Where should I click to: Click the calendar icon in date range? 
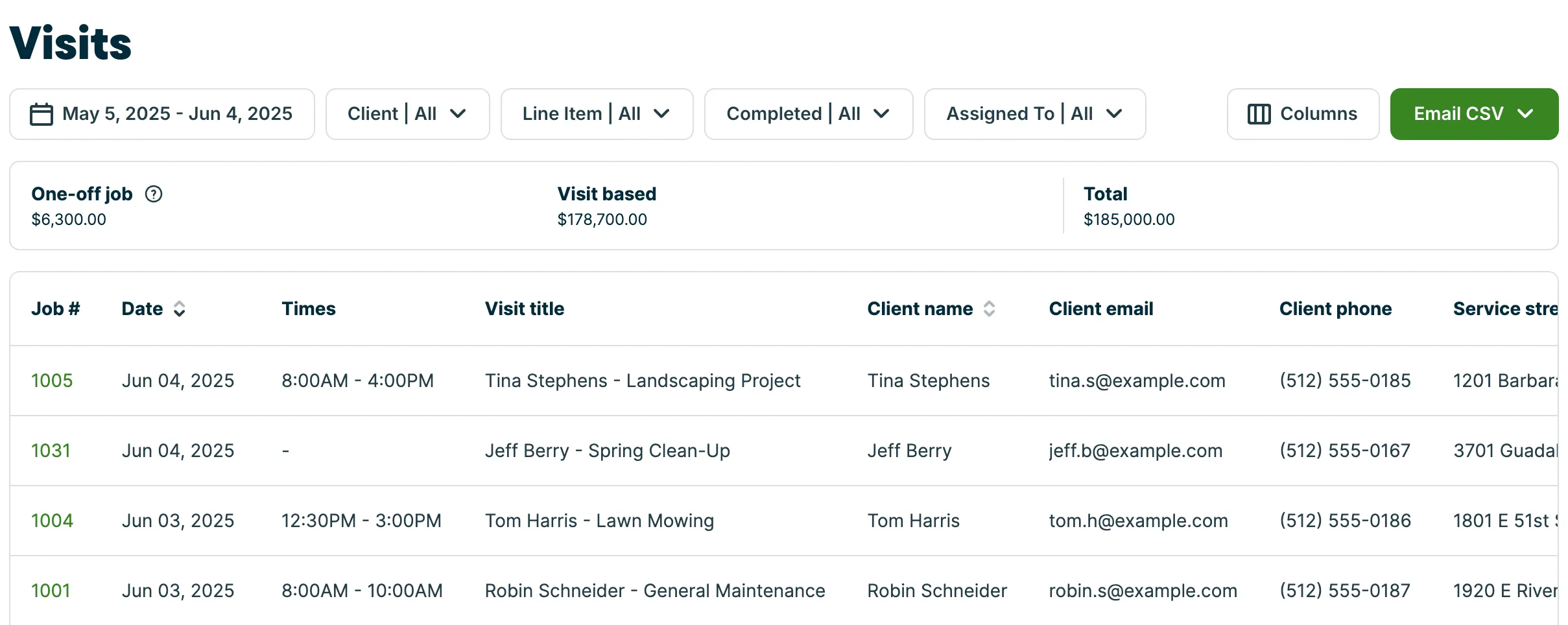pos(42,114)
